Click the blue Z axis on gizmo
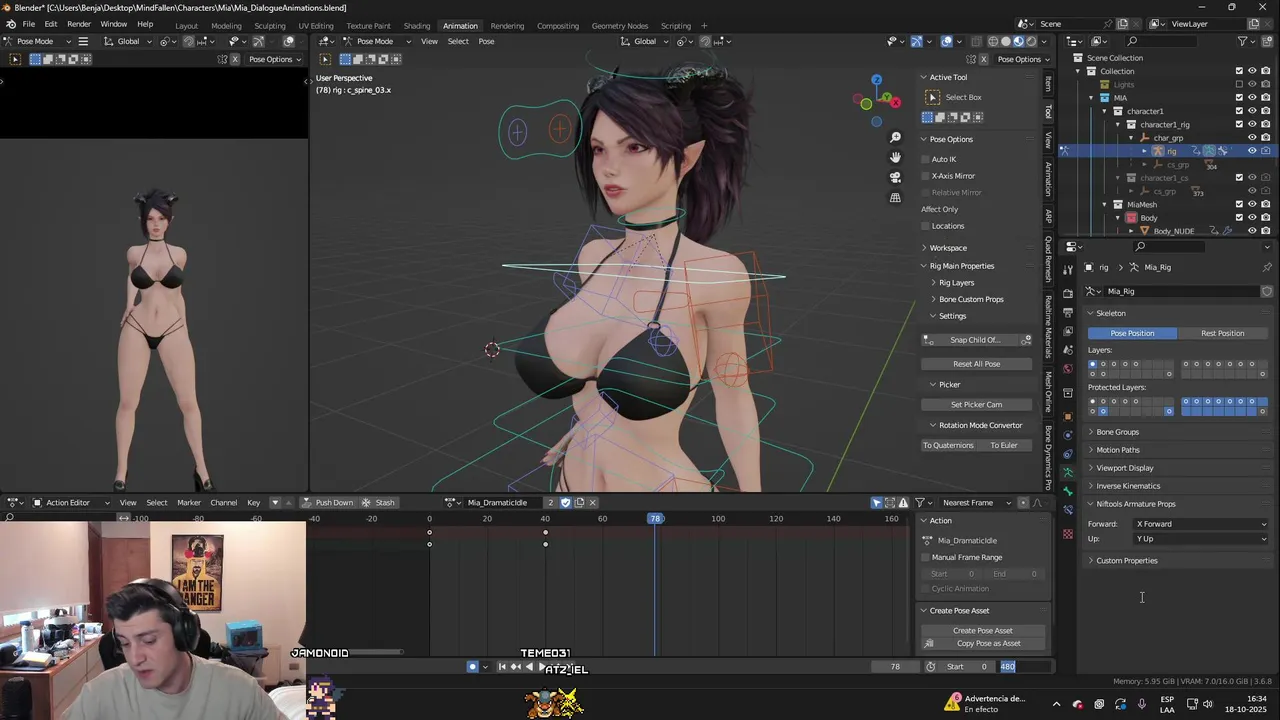Image resolution: width=1280 pixels, height=720 pixels. click(x=876, y=80)
